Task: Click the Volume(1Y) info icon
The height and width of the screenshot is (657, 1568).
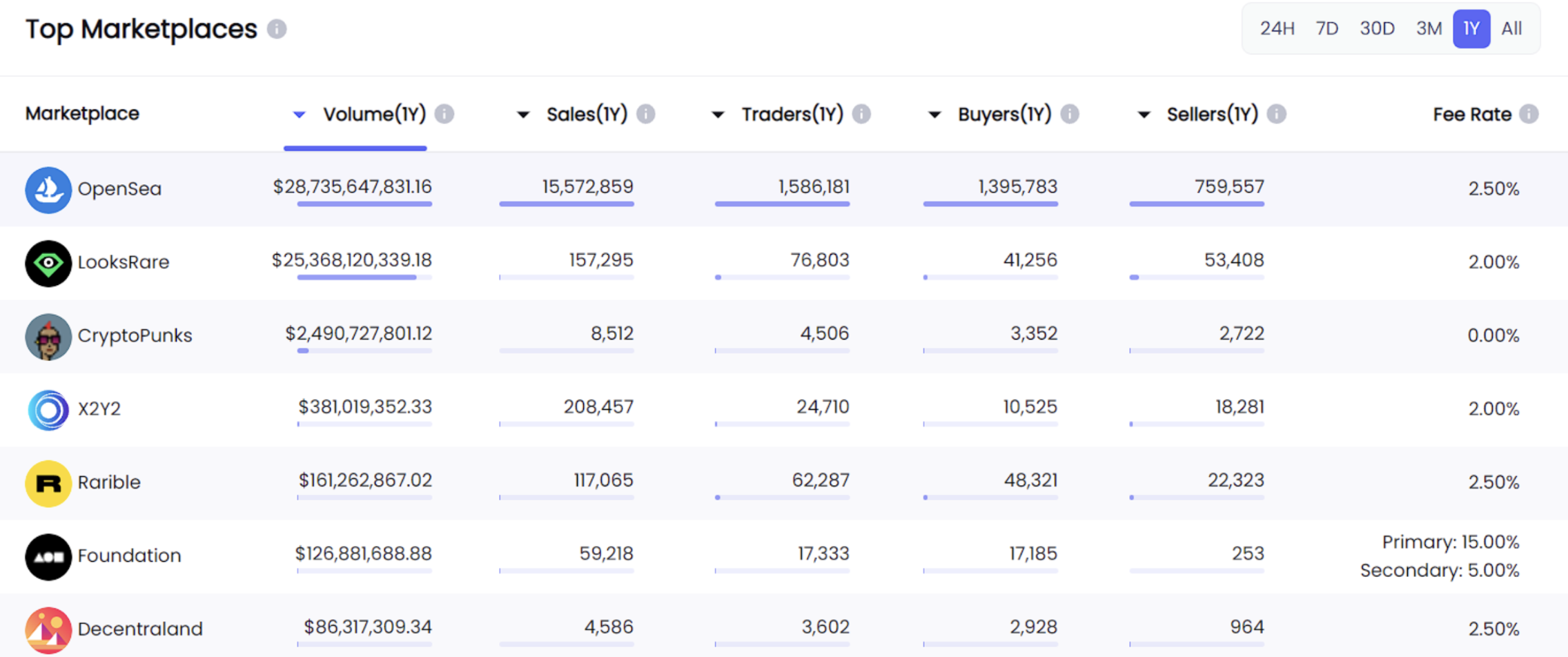Action: click(x=444, y=114)
